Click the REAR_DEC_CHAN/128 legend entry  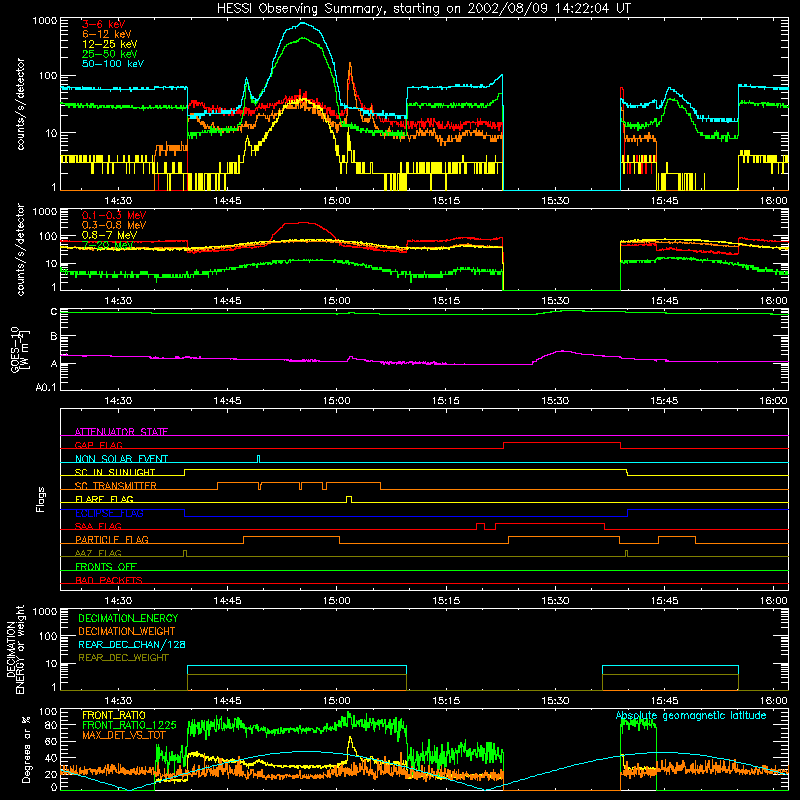click(132, 644)
